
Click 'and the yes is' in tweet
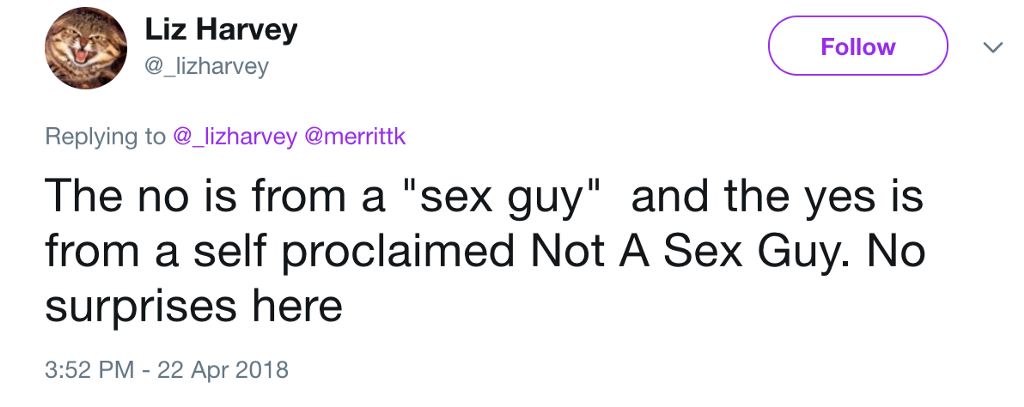(777, 197)
